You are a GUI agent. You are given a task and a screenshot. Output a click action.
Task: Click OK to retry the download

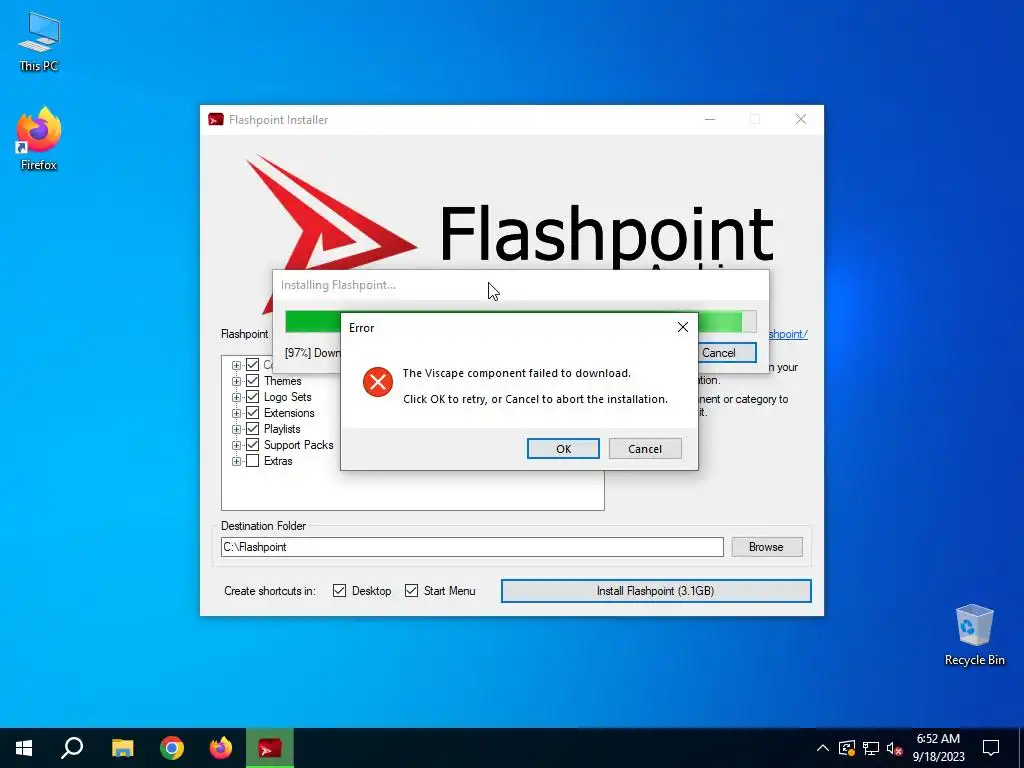(x=563, y=449)
